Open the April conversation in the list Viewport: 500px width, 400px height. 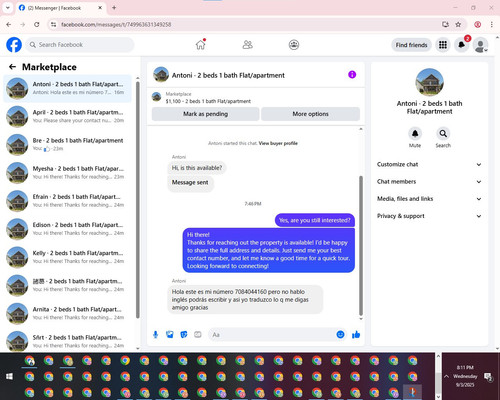pos(67,116)
